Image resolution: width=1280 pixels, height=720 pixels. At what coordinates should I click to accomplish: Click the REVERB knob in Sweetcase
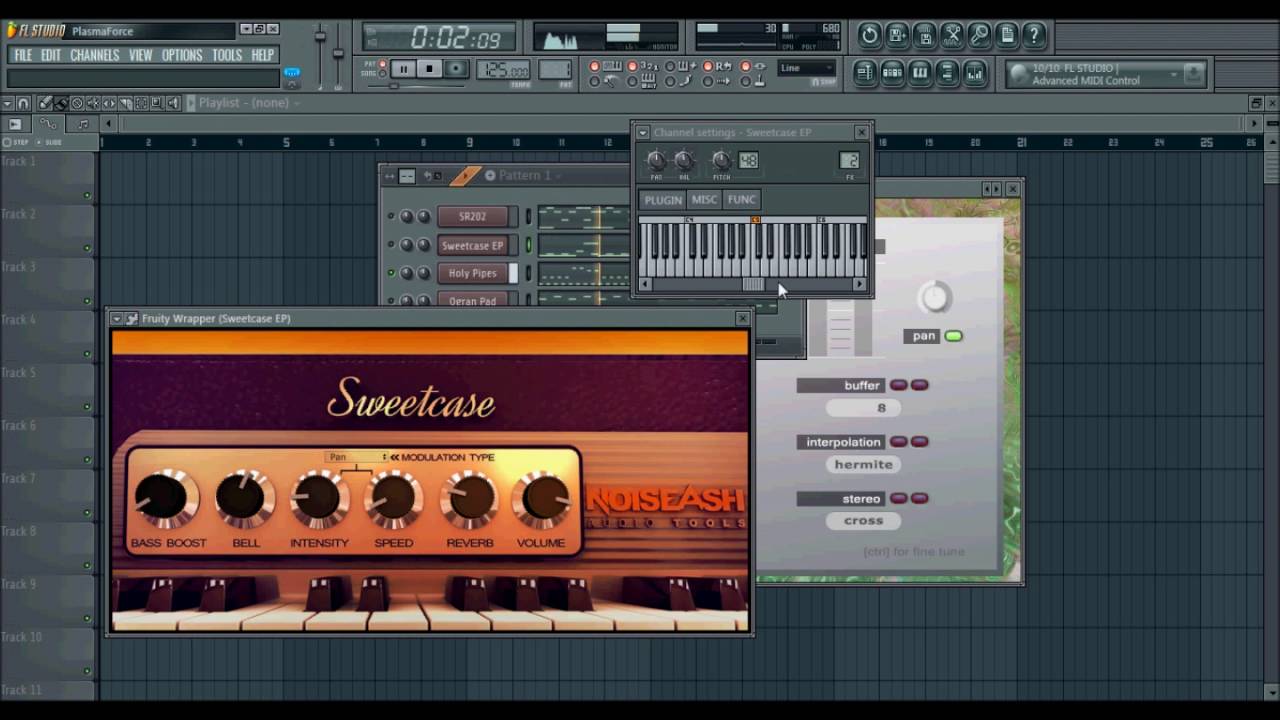tap(469, 497)
